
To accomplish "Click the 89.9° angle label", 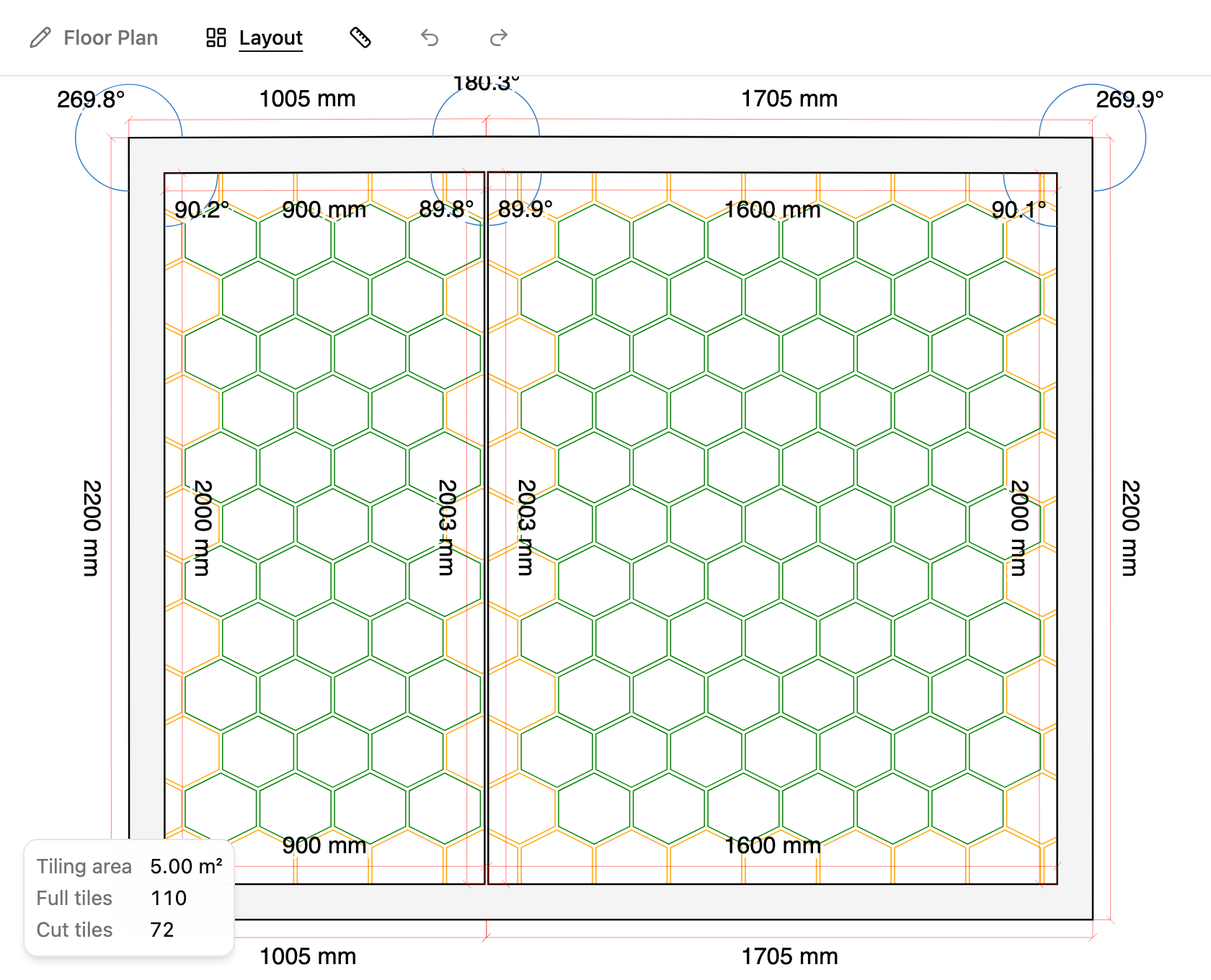I will click(525, 209).
